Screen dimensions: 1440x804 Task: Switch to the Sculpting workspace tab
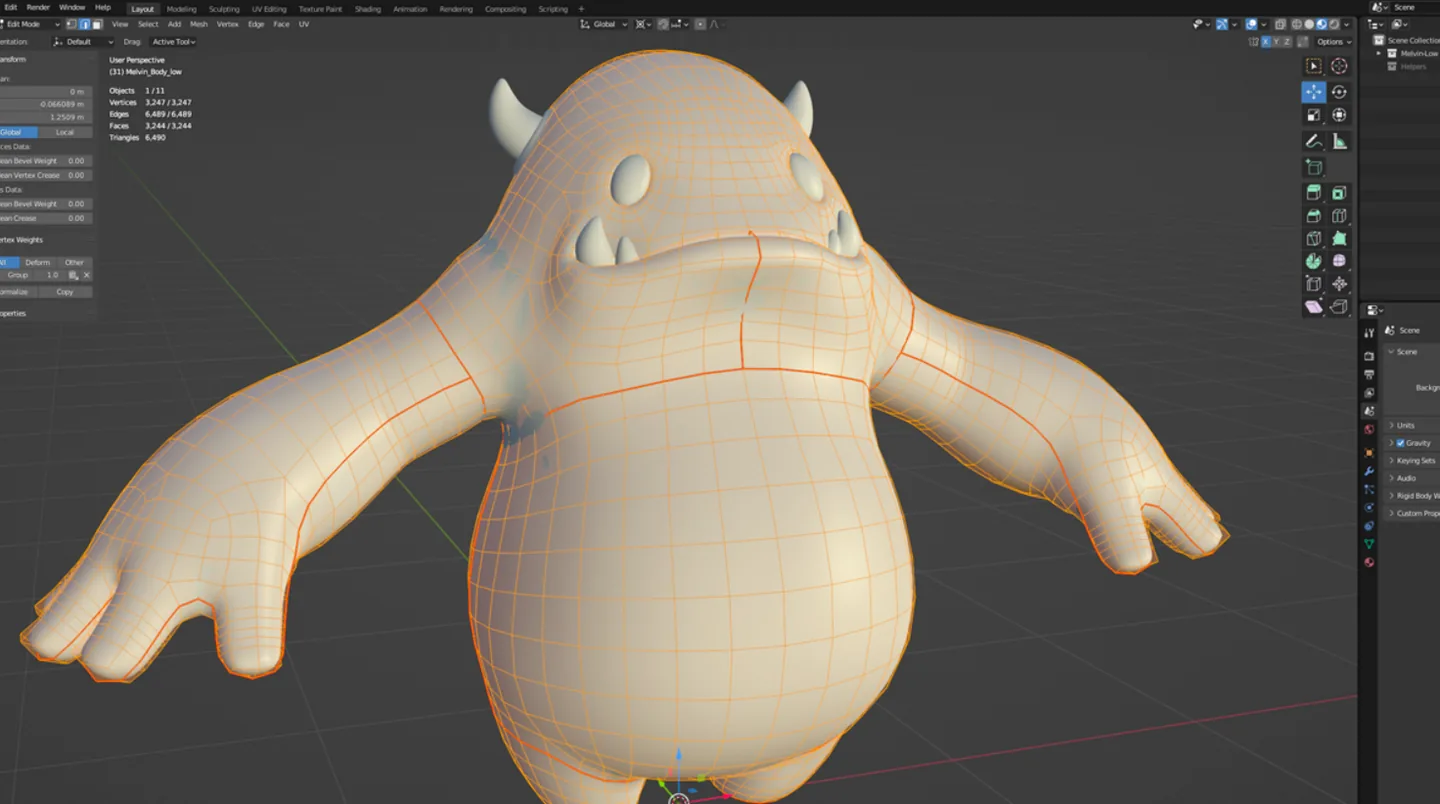224,9
